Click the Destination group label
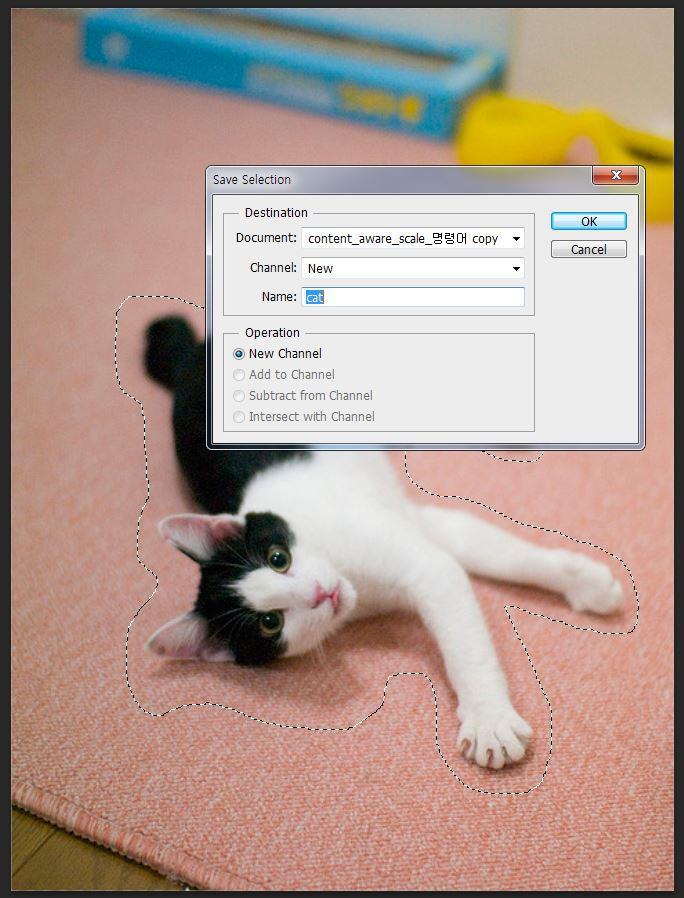 coord(276,212)
